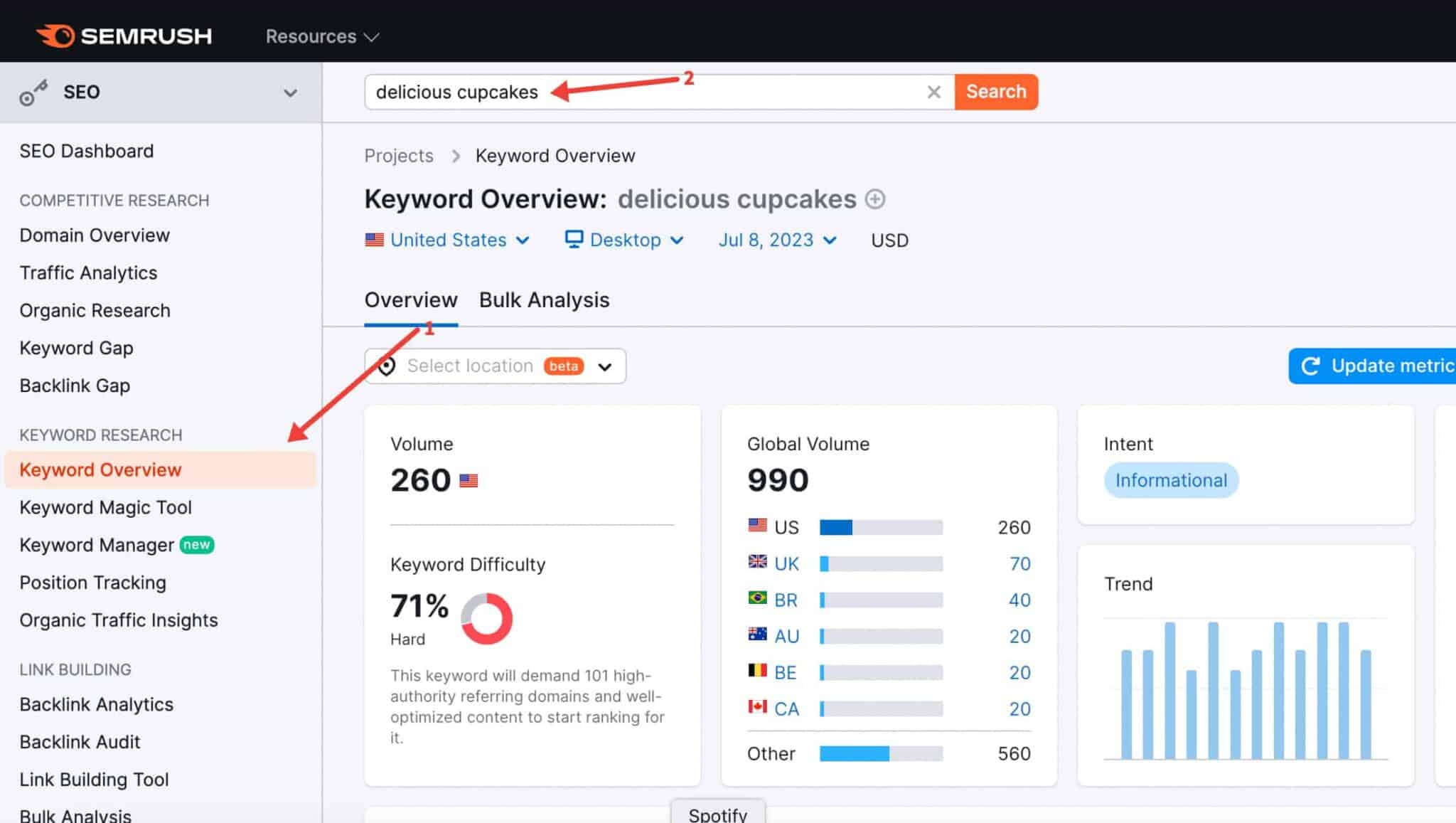Click the US flag beside the Volume metric

click(469, 480)
